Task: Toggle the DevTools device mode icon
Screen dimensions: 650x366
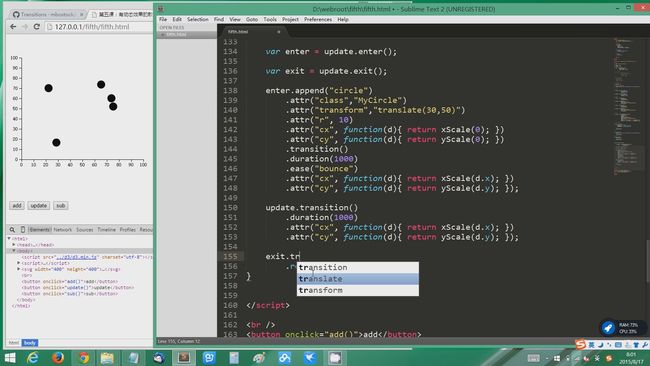Action: [x=23, y=229]
